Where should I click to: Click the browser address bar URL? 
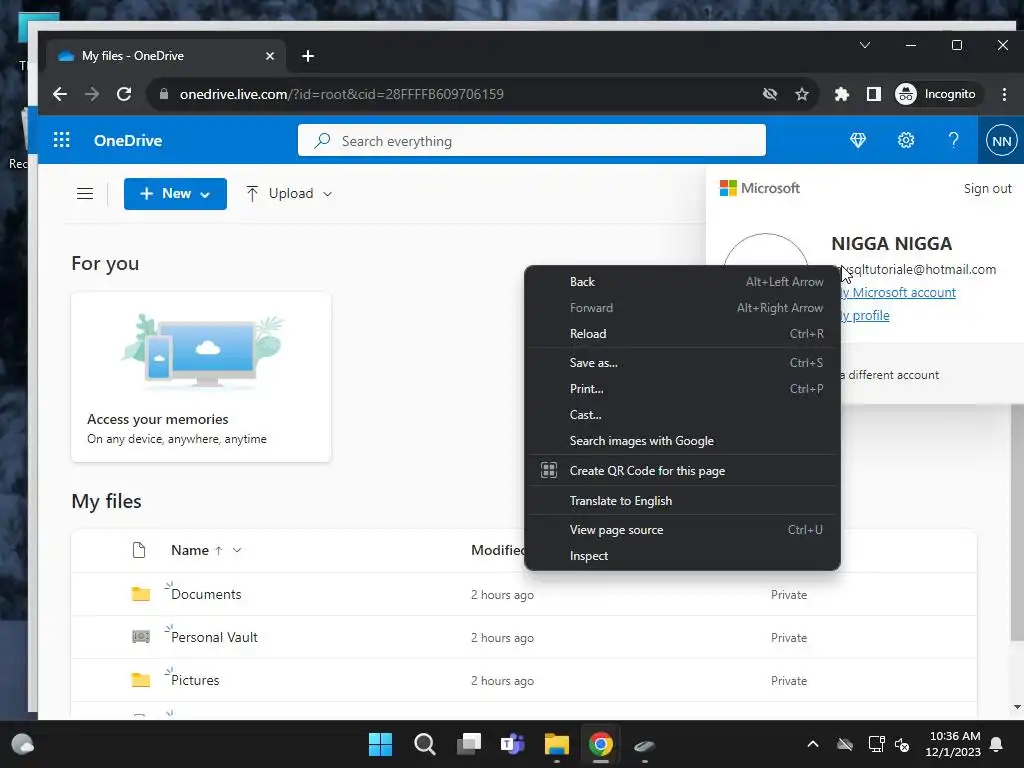click(342, 94)
